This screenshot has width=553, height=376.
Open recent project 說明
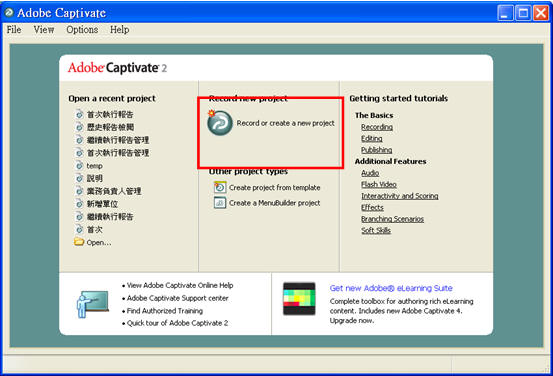pos(95,178)
